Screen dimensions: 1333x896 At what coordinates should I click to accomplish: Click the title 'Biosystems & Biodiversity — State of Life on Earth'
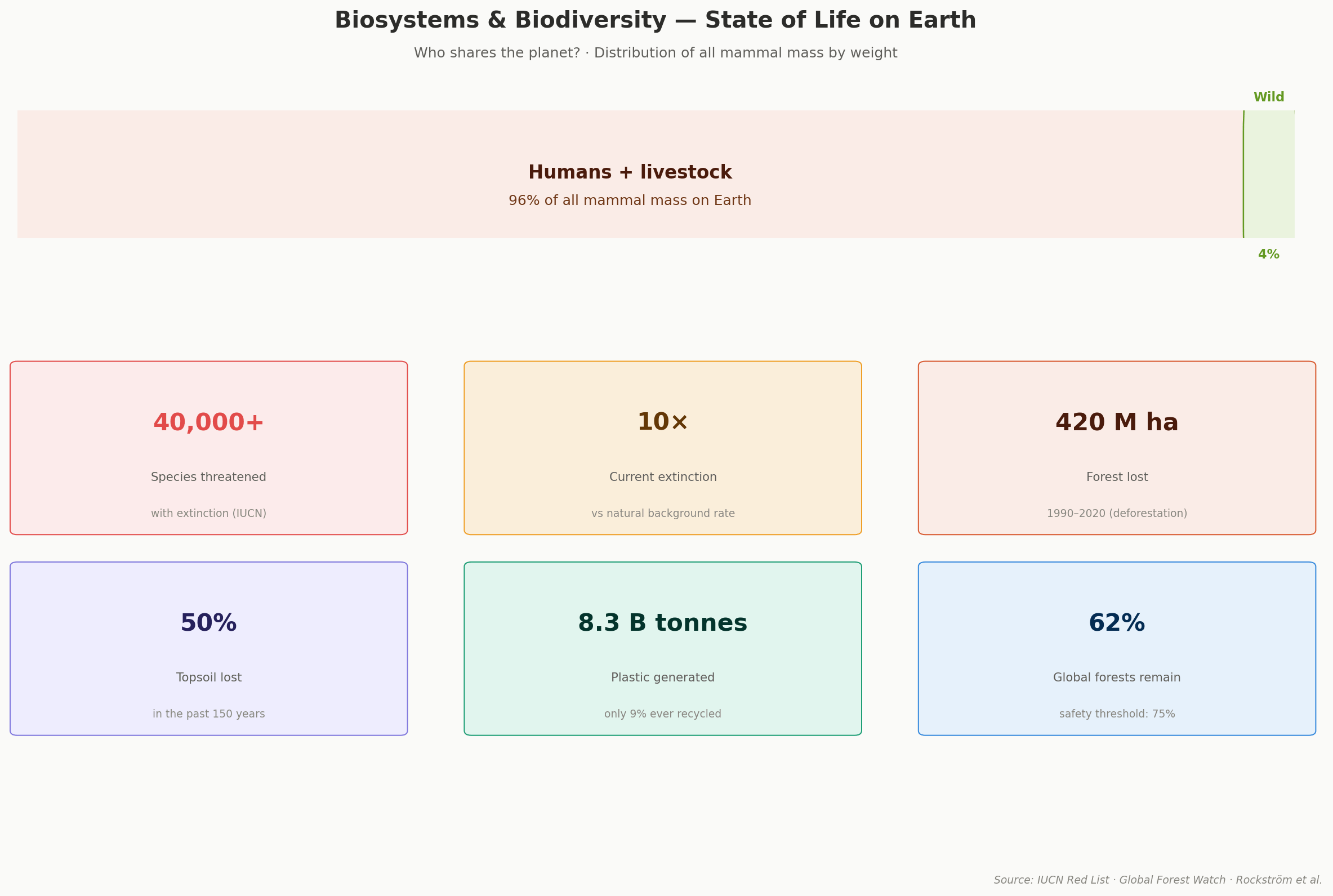click(x=656, y=21)
